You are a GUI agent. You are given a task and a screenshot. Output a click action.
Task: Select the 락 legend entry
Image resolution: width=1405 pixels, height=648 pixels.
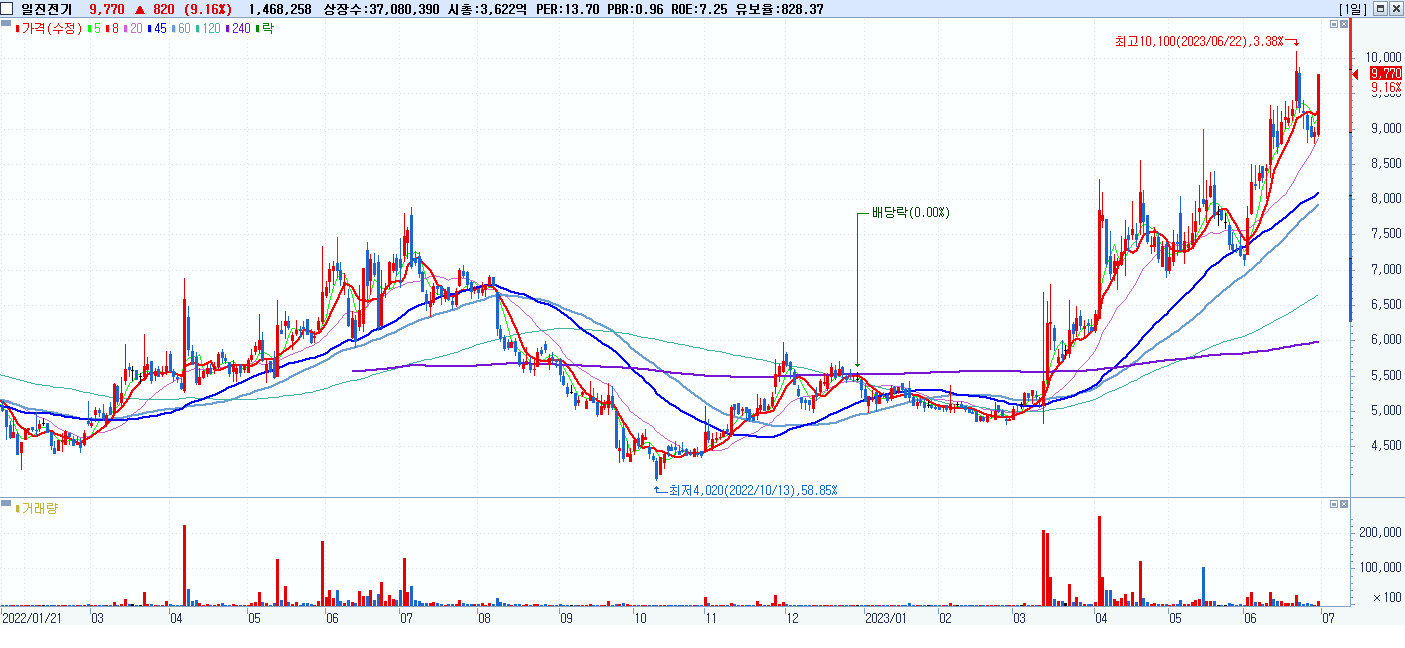265,29
